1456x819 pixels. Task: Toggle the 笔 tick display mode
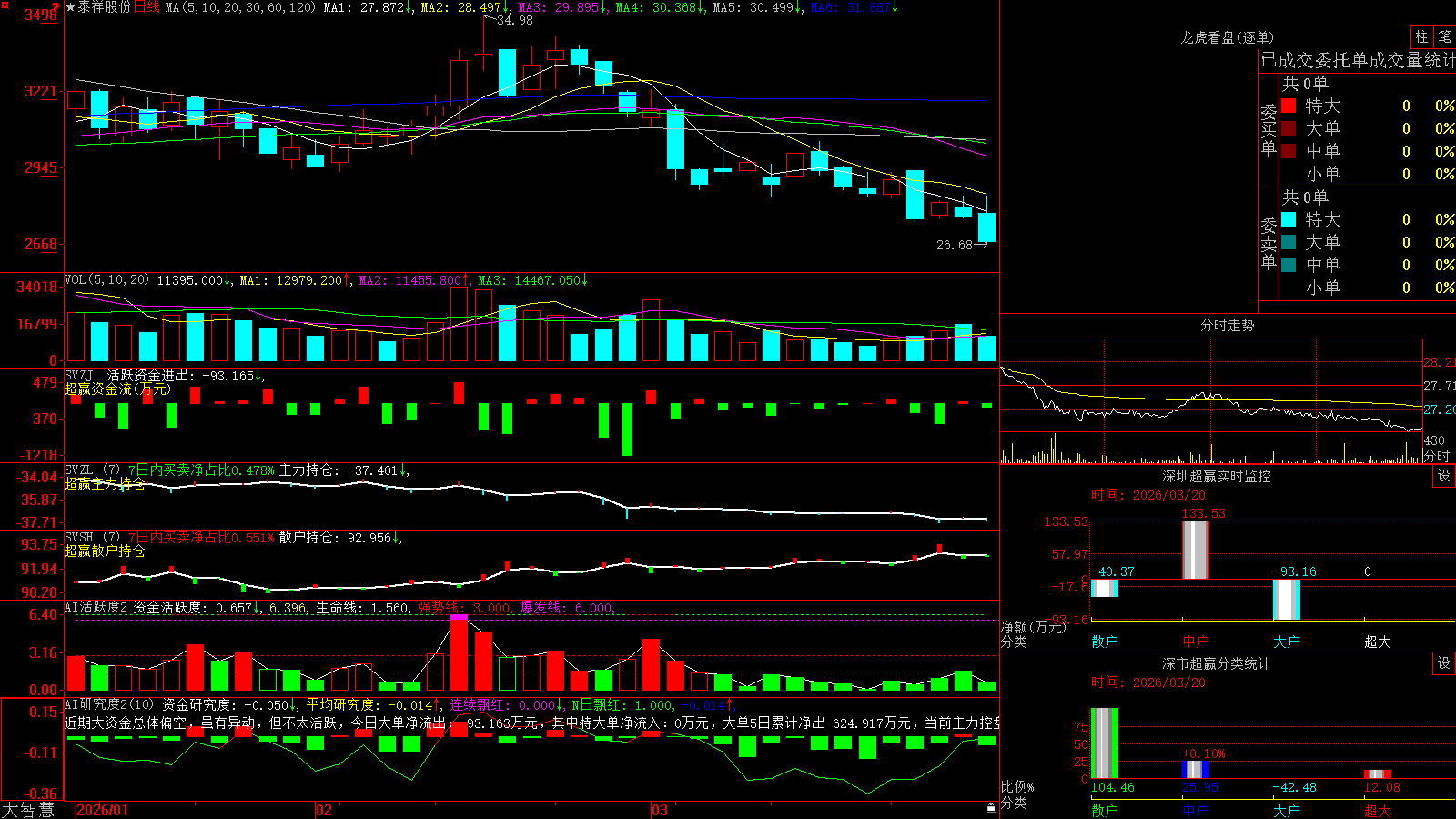[x=1444, y=37]
